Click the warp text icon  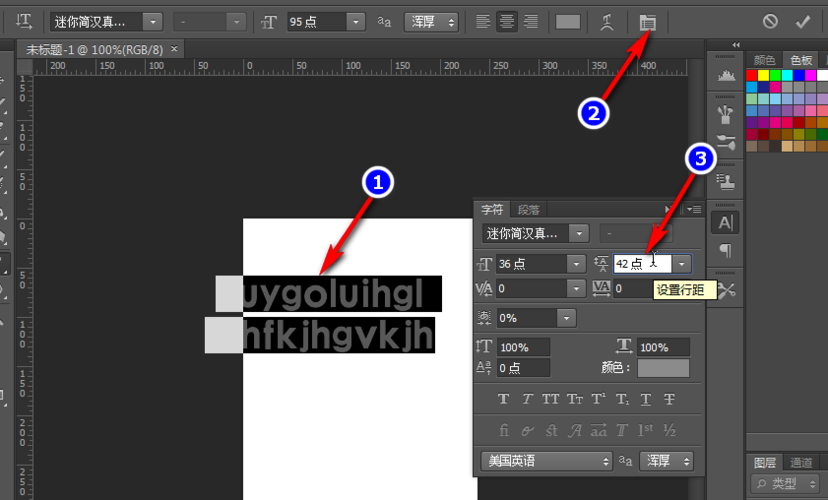(607, 22)
